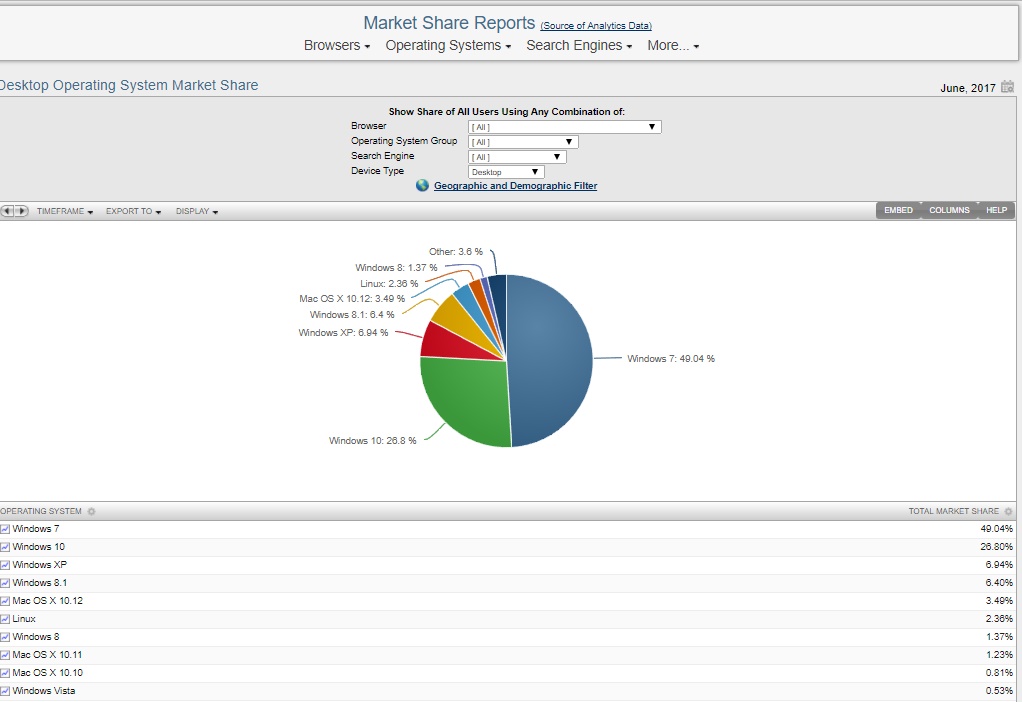Open Source of Analytics Data link
The width and height of the screenshot is (1022, 702).
coord(596,26)
